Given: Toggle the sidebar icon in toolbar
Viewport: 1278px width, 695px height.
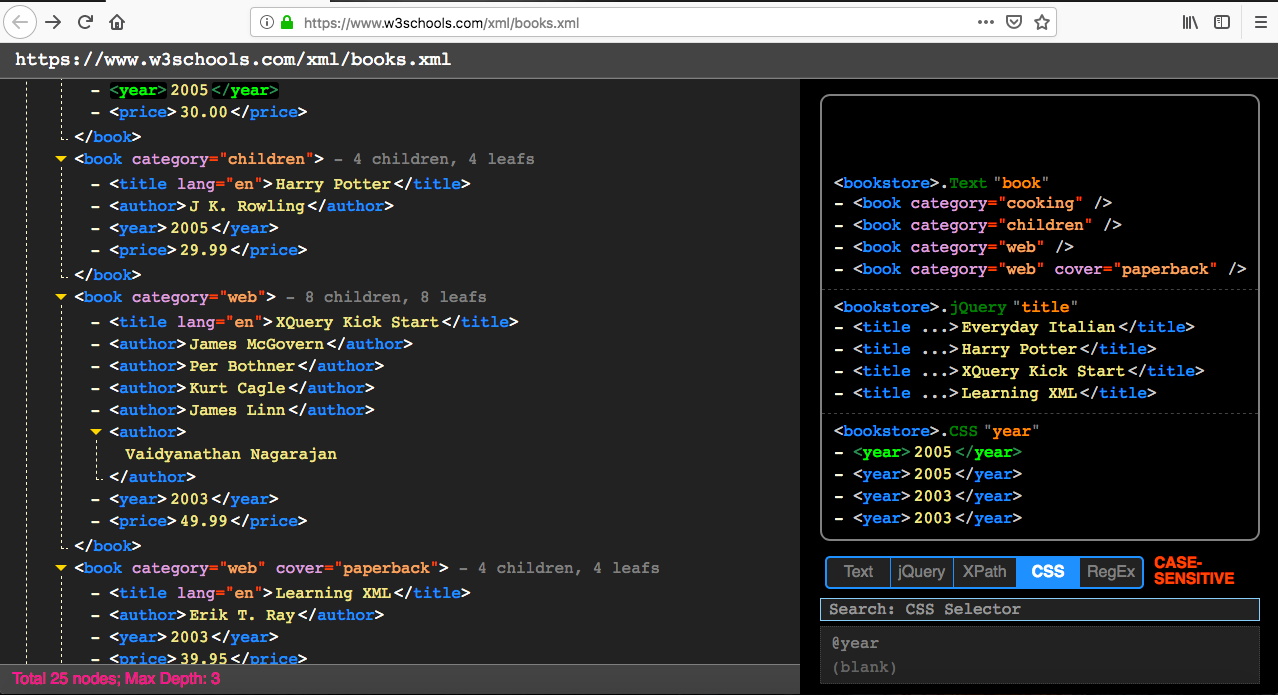Looking at the screenshot, I should coord(1222,22).
